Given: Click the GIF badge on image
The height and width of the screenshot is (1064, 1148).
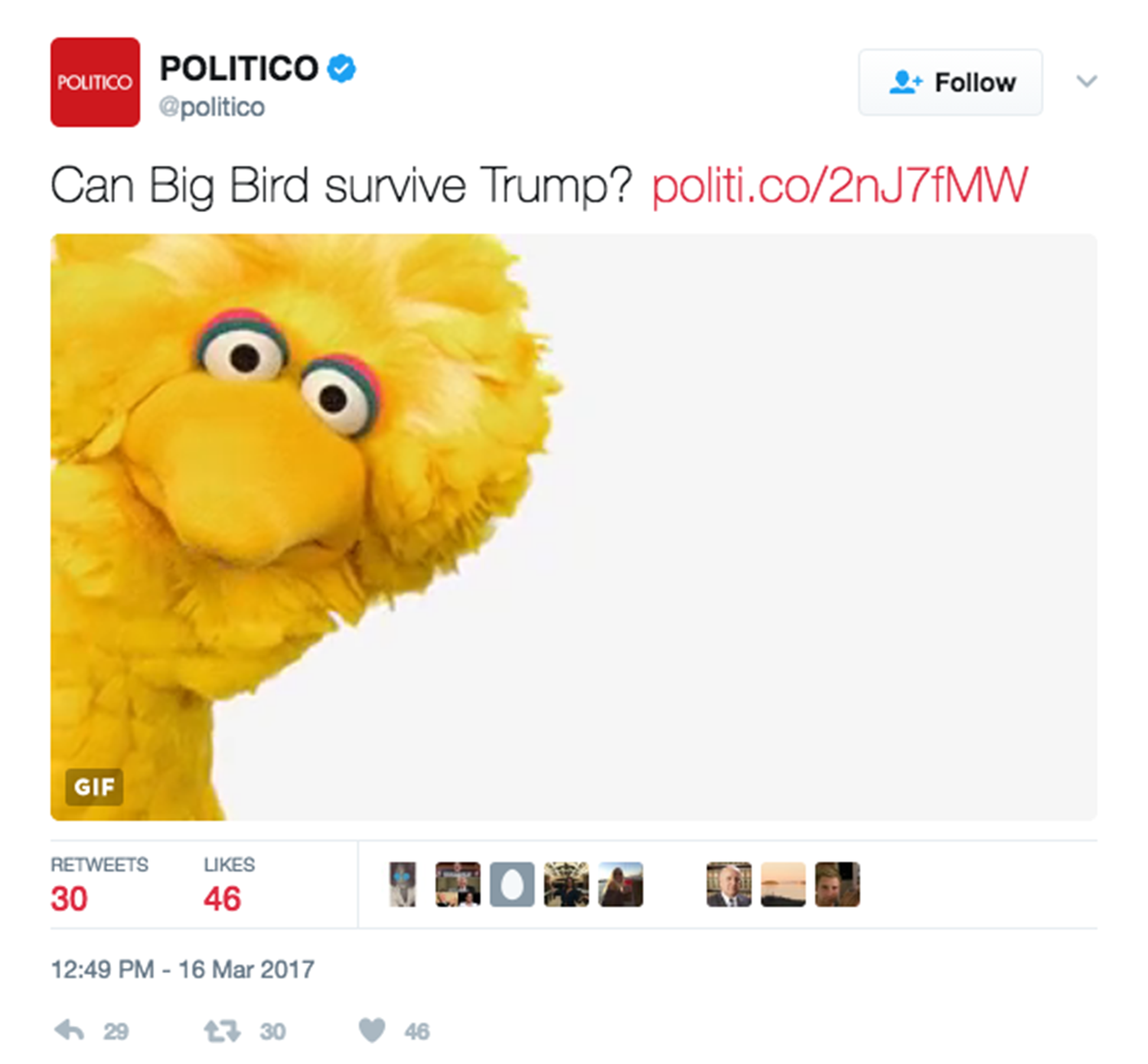Looking at the screenshot, I should pyautogui.click(x=94, y=787).
